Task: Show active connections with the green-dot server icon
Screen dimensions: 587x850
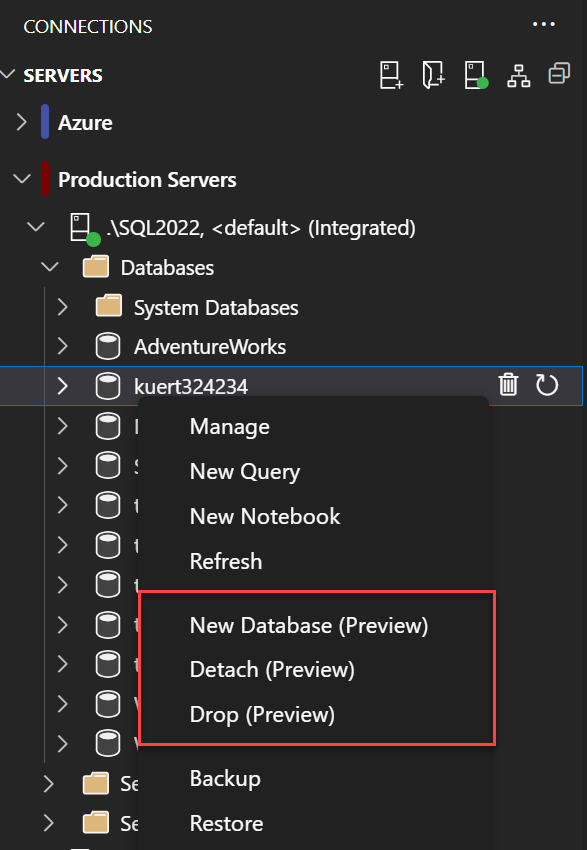Action: coord(475,73)
